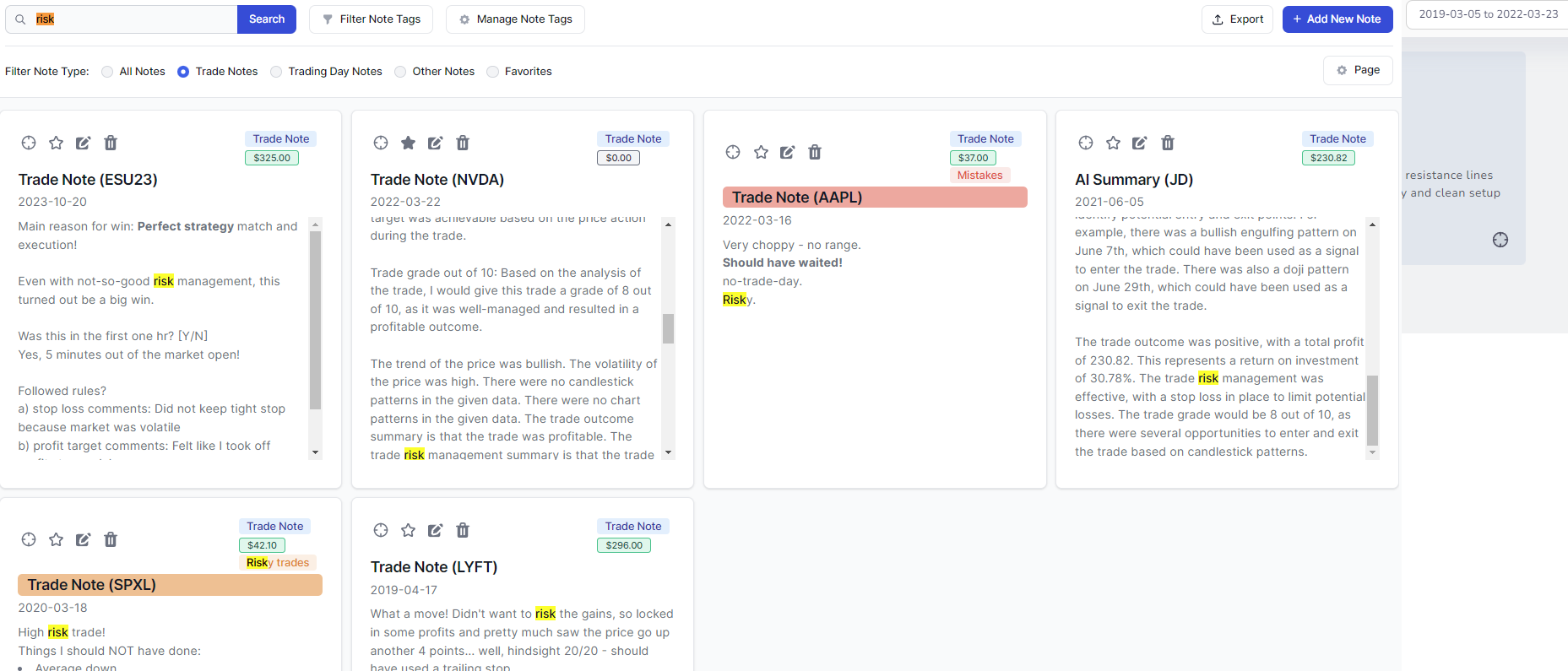Click the crosshair icon on the ESU23 note
The height and width of the screenshot is (671, 1568).
(29, 143)
